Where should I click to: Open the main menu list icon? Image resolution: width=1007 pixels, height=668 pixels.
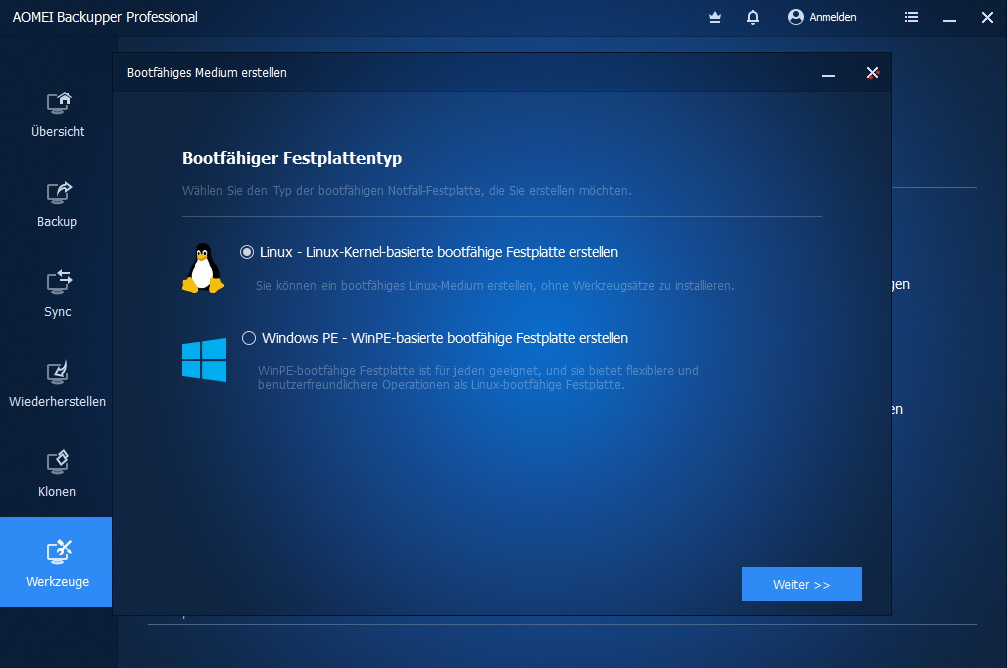[x=911, y=17]
